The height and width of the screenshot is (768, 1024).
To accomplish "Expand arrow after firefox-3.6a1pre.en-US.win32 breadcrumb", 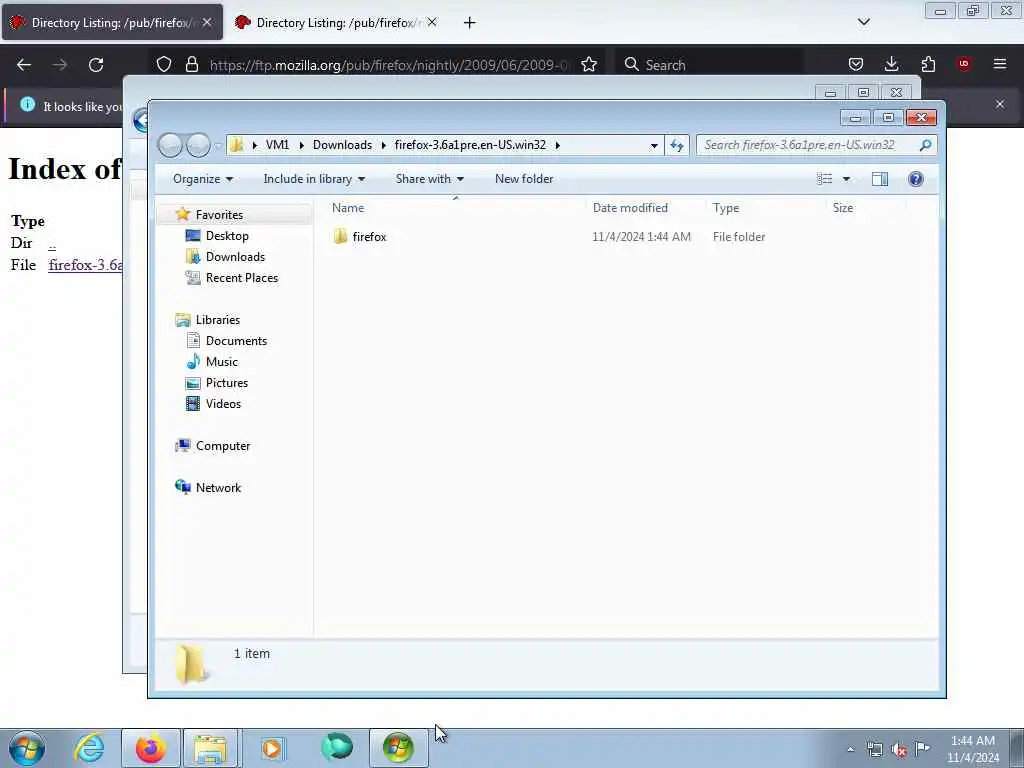I will click(558, 145).
